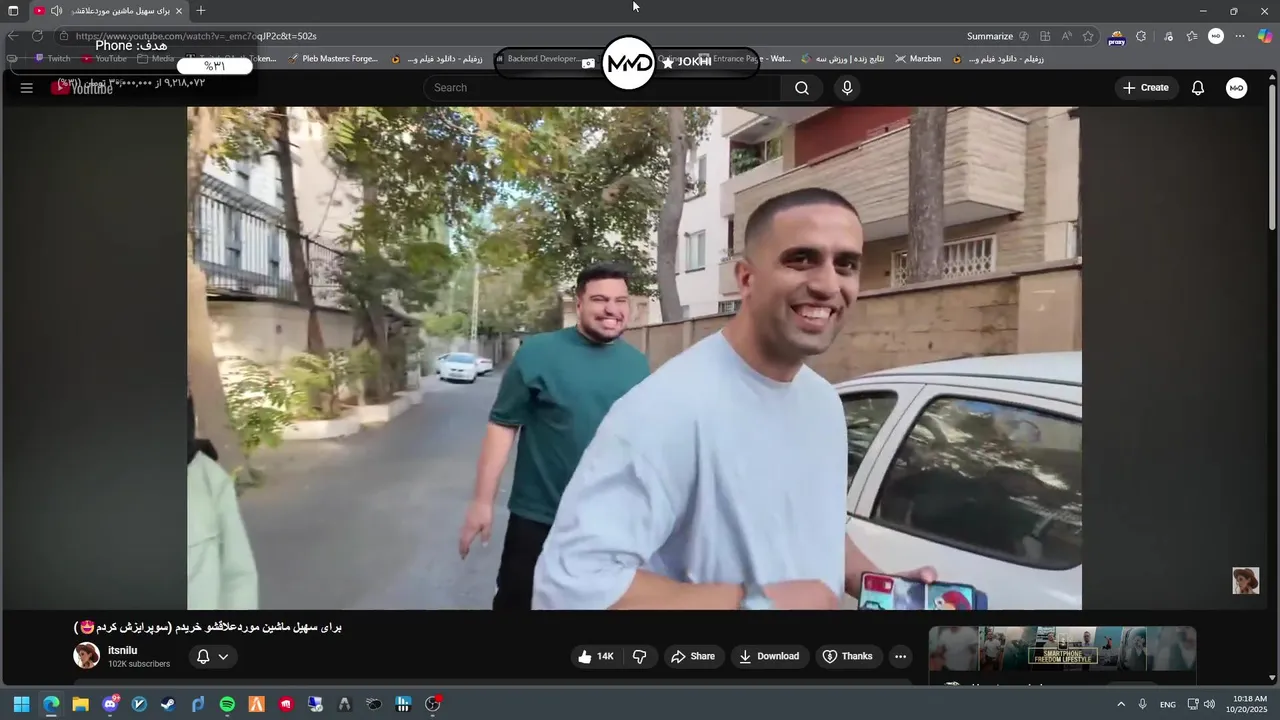This screenshot has width=1280, height=720.
Task: Open the itsnilu channel name link
Action: click(x=122, y=650)
